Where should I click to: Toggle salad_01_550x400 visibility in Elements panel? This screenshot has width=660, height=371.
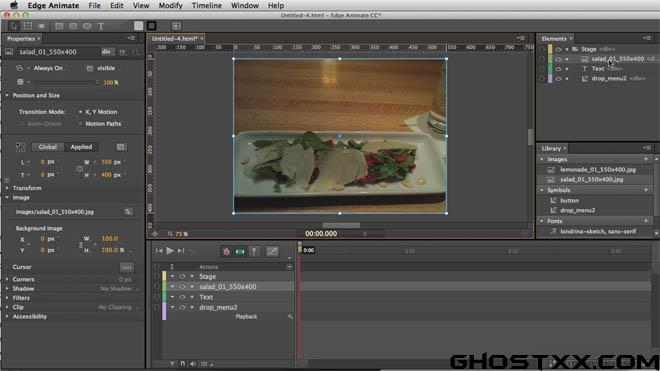559,59
